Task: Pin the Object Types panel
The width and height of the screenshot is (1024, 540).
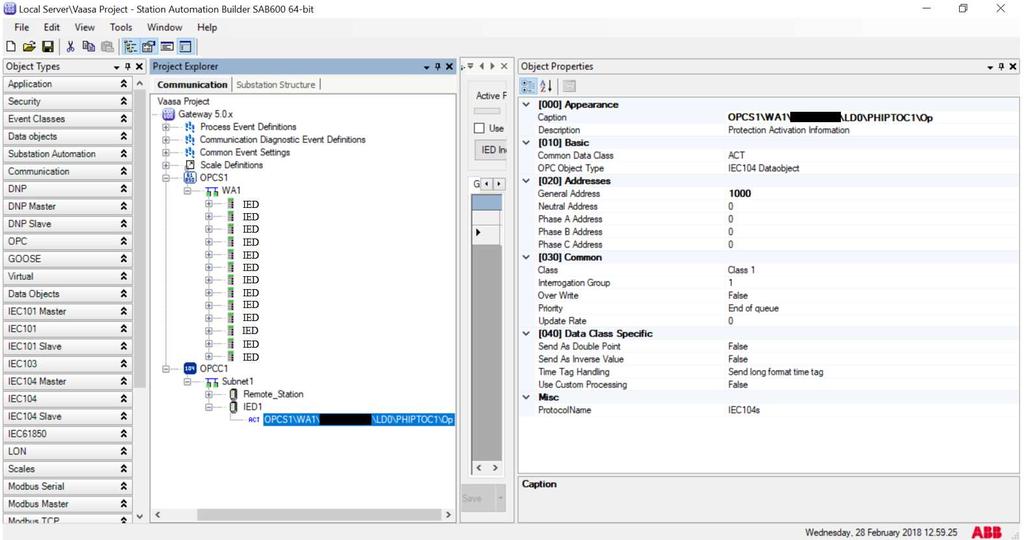Action: coord(127,67)
